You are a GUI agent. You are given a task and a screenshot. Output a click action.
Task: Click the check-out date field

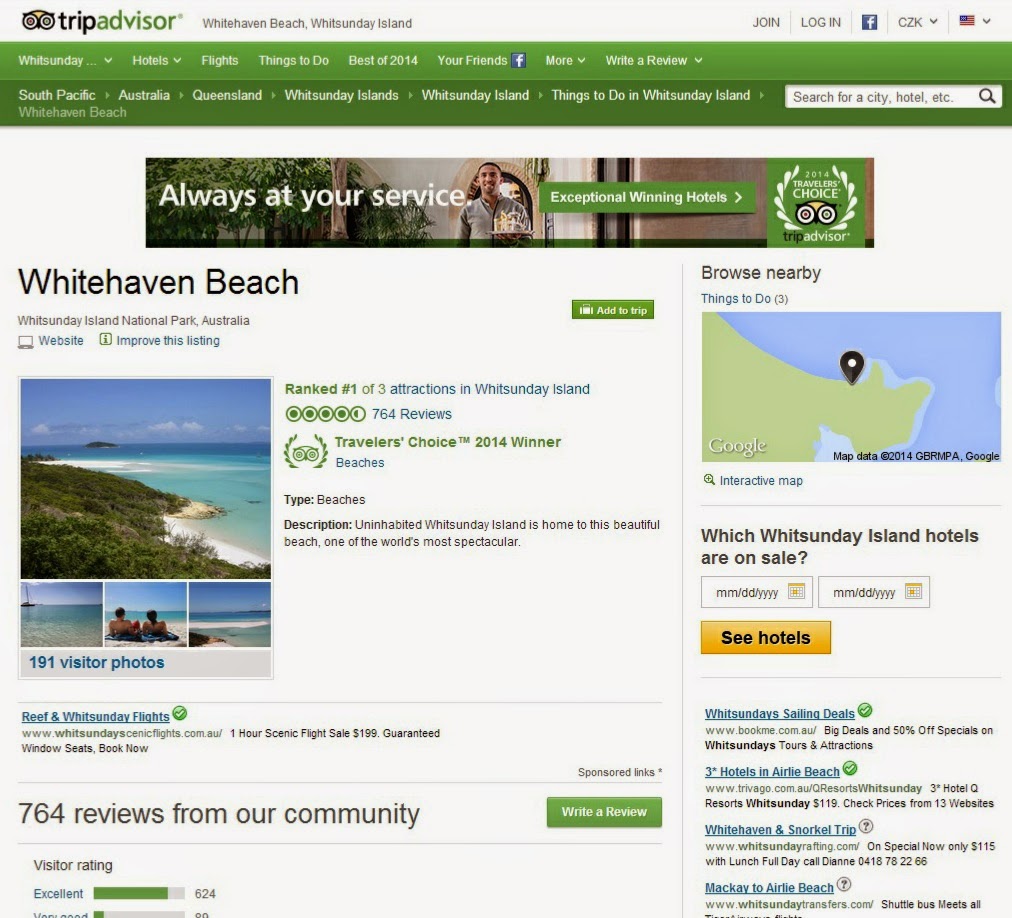pos(873,592)
